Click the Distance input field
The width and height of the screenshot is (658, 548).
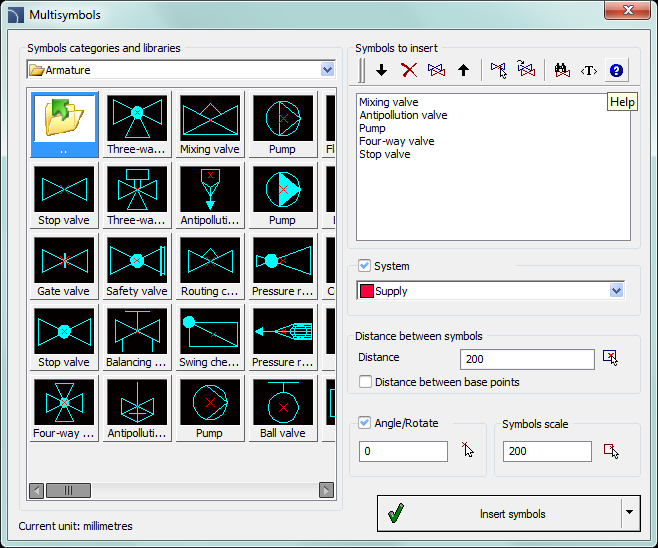pos(527,358)
